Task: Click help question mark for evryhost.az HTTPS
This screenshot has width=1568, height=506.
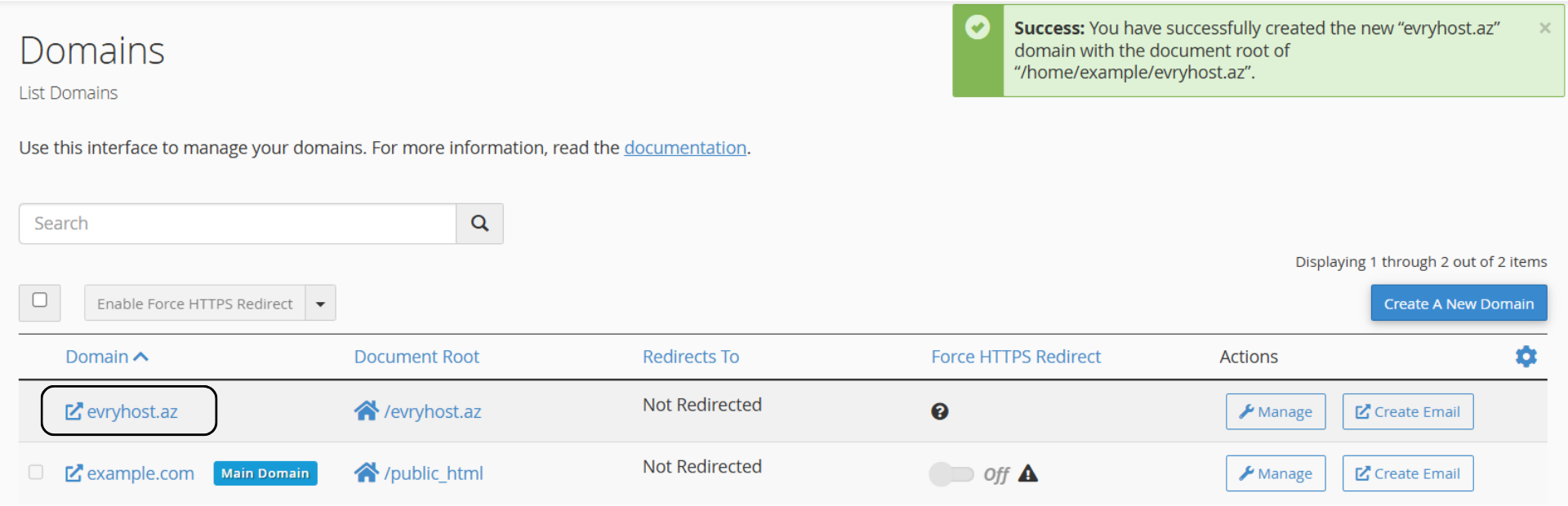Action: [939, 411]
